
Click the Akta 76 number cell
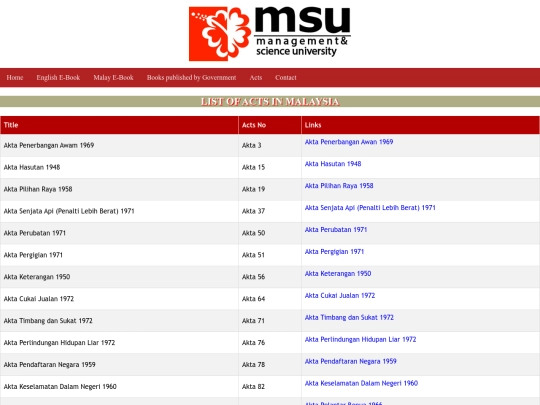[x=270, y=343]
